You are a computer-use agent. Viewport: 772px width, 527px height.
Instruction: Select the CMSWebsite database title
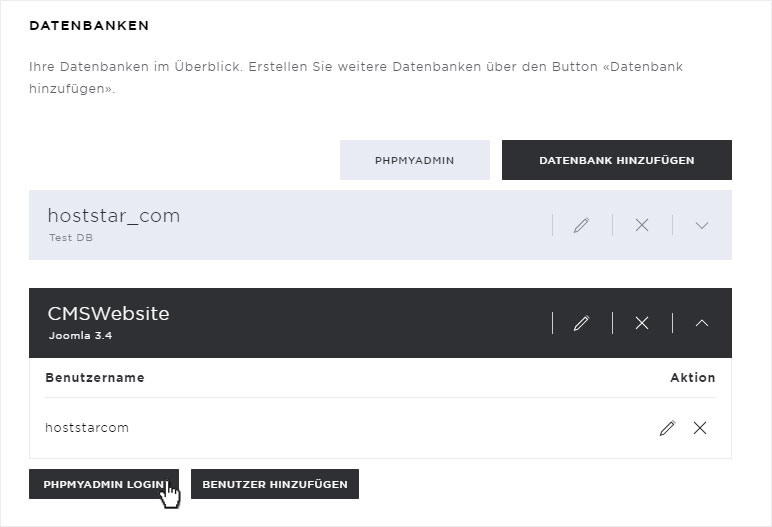click(108, 313)
